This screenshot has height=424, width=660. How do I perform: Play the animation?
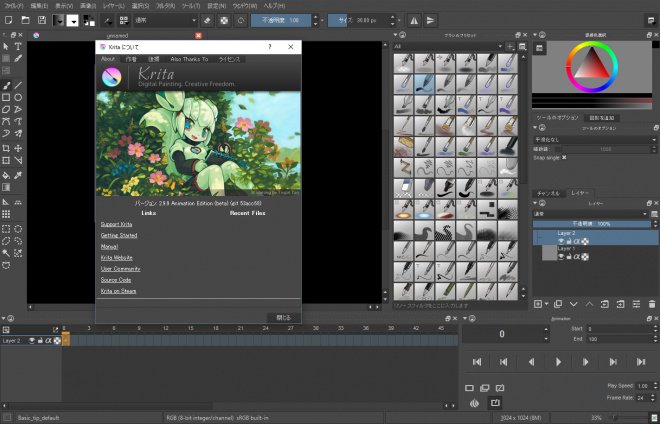coord(559,362)
